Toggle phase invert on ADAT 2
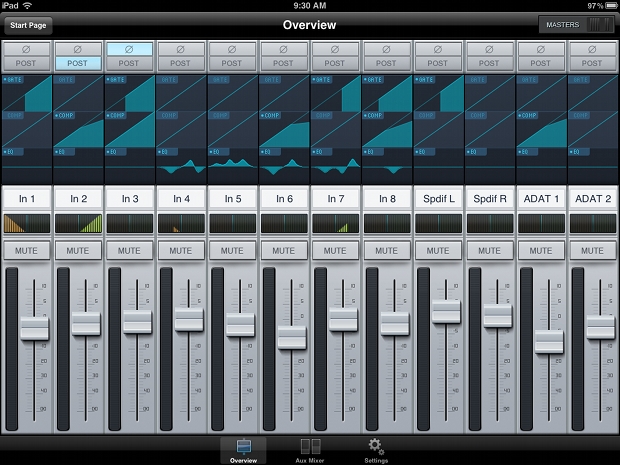The image size is (620, 465). coord(592,49)
